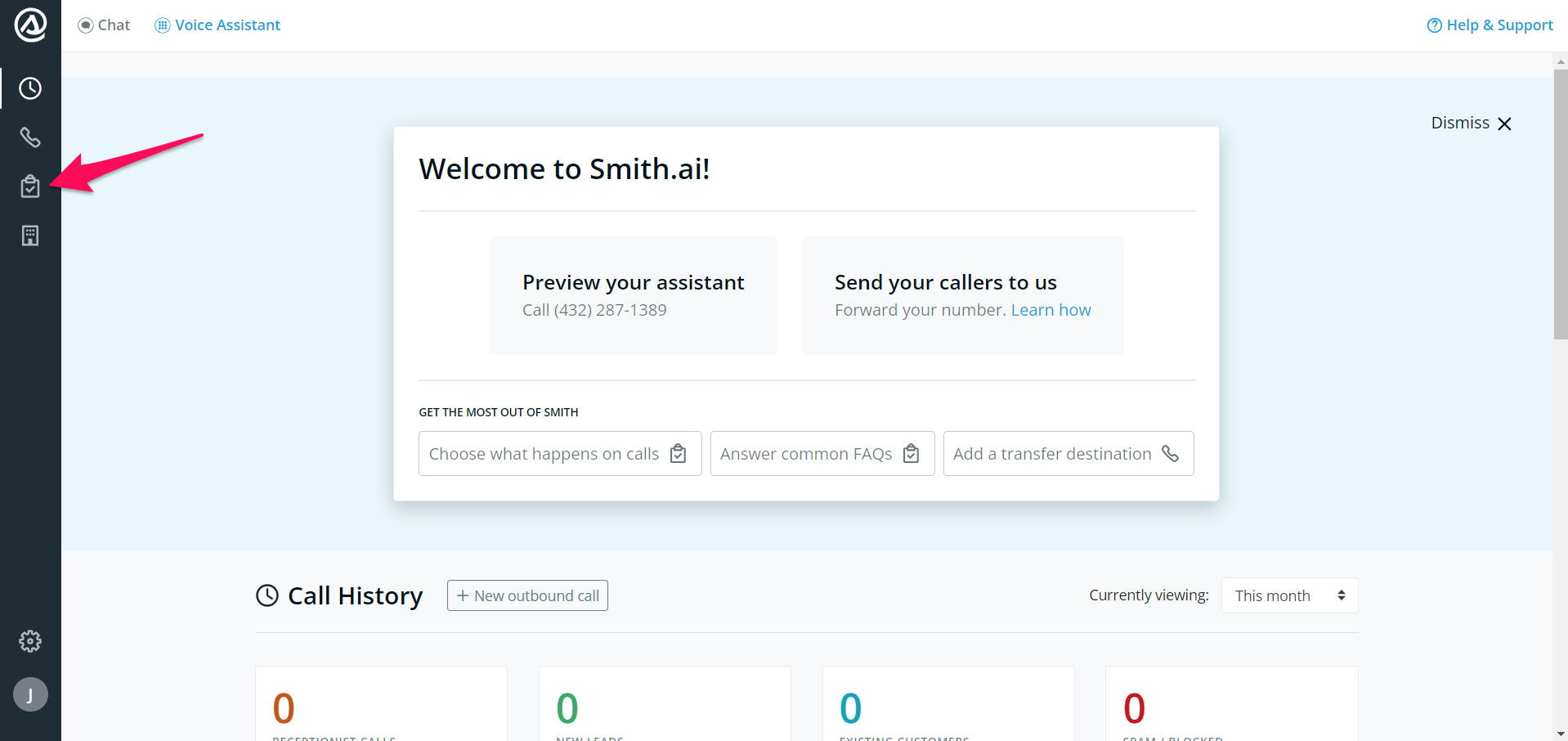
Task: Click the Receptionist Calls count card
Action: 381,704
